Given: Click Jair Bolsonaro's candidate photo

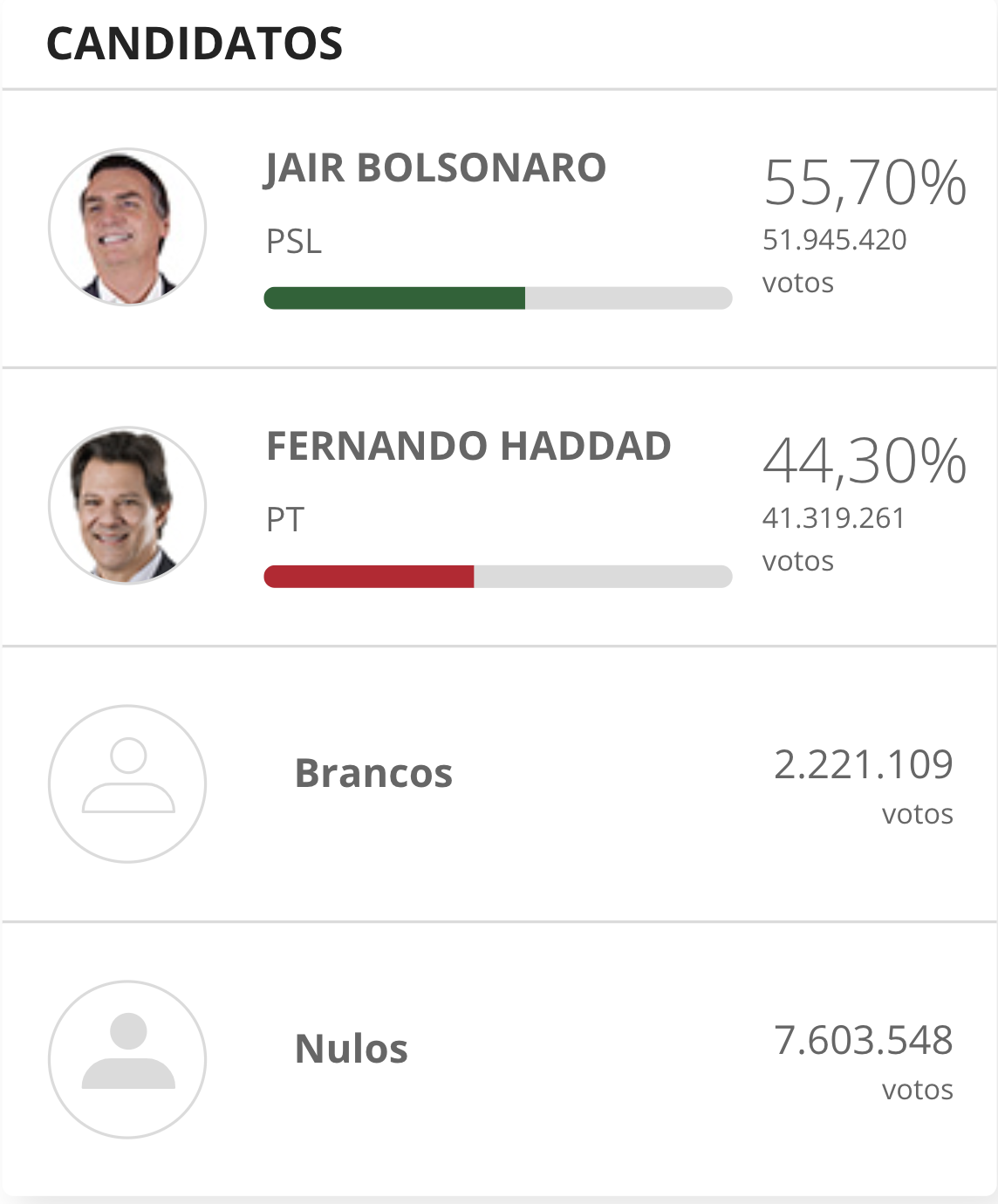Looking at the screenshot, I should (x=127, y=227).
